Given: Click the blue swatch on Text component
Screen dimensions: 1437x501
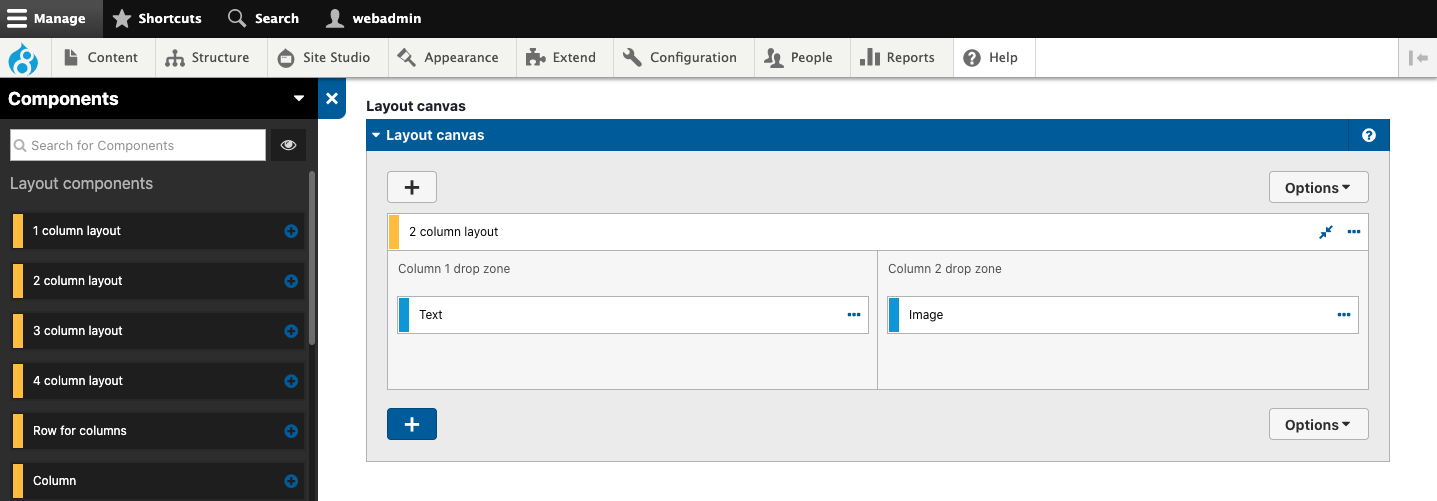Looking at the screenshot, I should point(404,314).
